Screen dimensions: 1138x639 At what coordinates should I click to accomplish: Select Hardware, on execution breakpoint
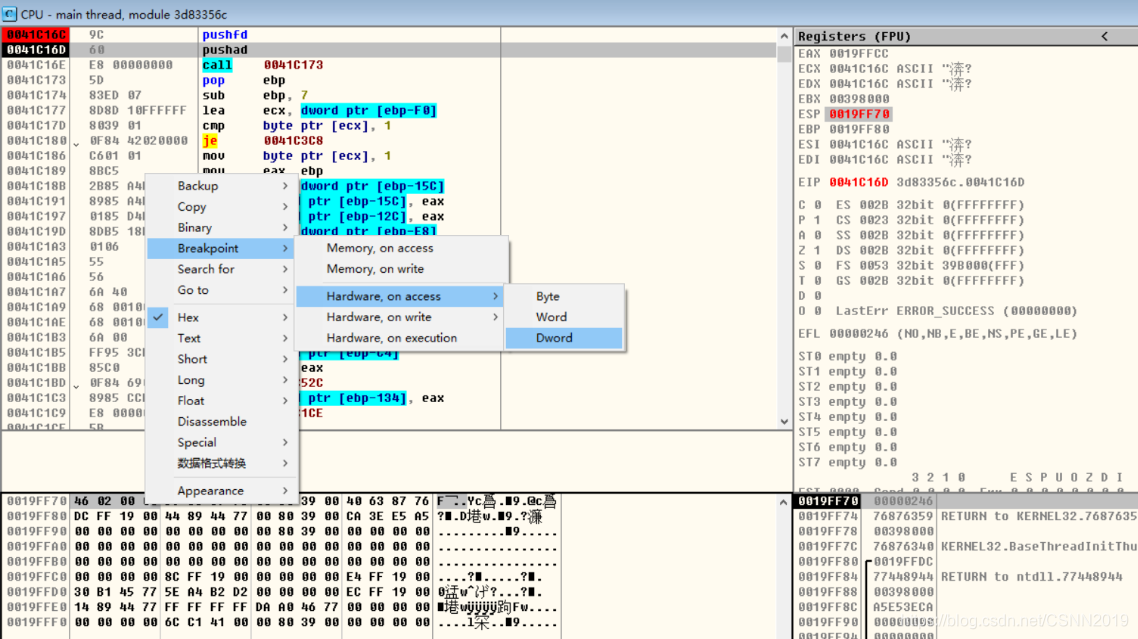[402, 338]
